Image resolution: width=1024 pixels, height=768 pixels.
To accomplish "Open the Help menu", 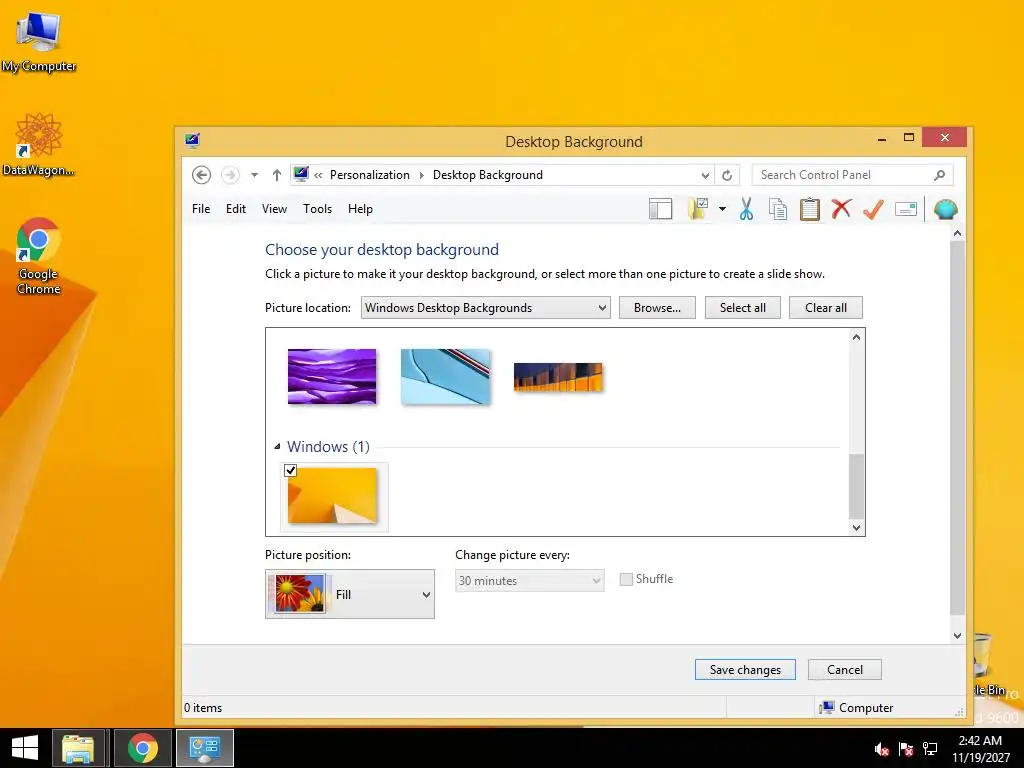I will (360, 209).
